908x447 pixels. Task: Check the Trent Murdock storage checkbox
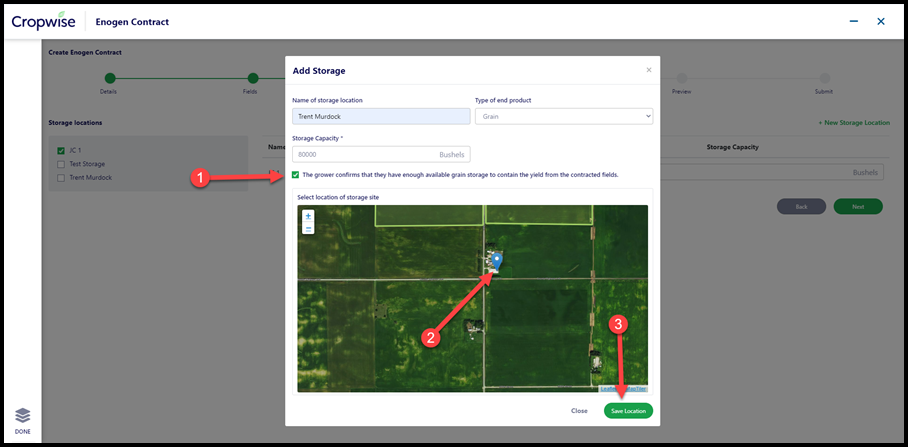pos(61,178)
